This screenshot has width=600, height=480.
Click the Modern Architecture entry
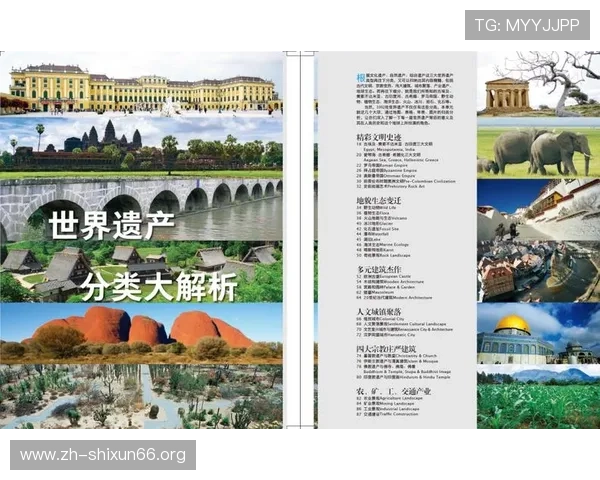[x=395, y=297]
